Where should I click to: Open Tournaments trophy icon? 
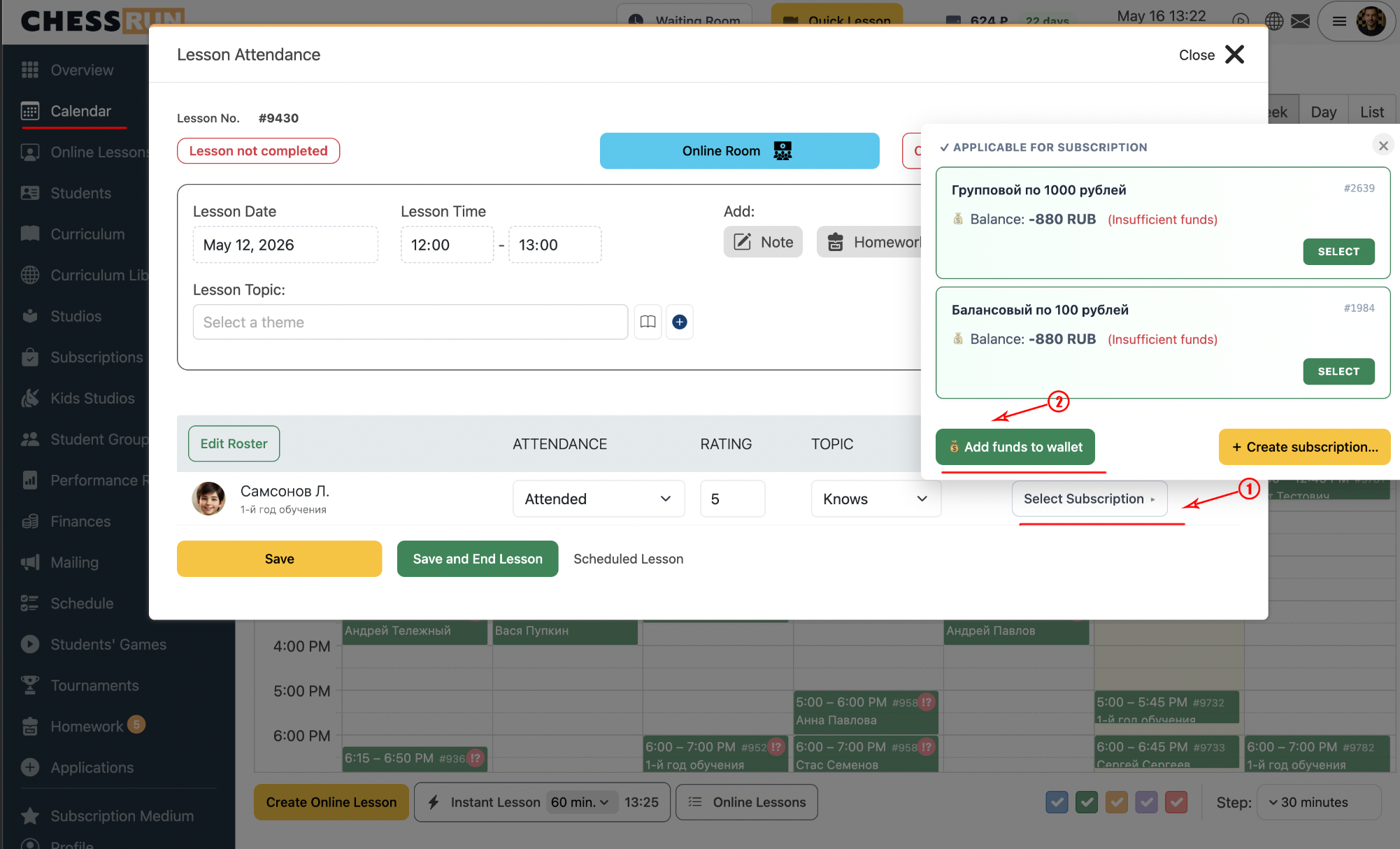30,685
